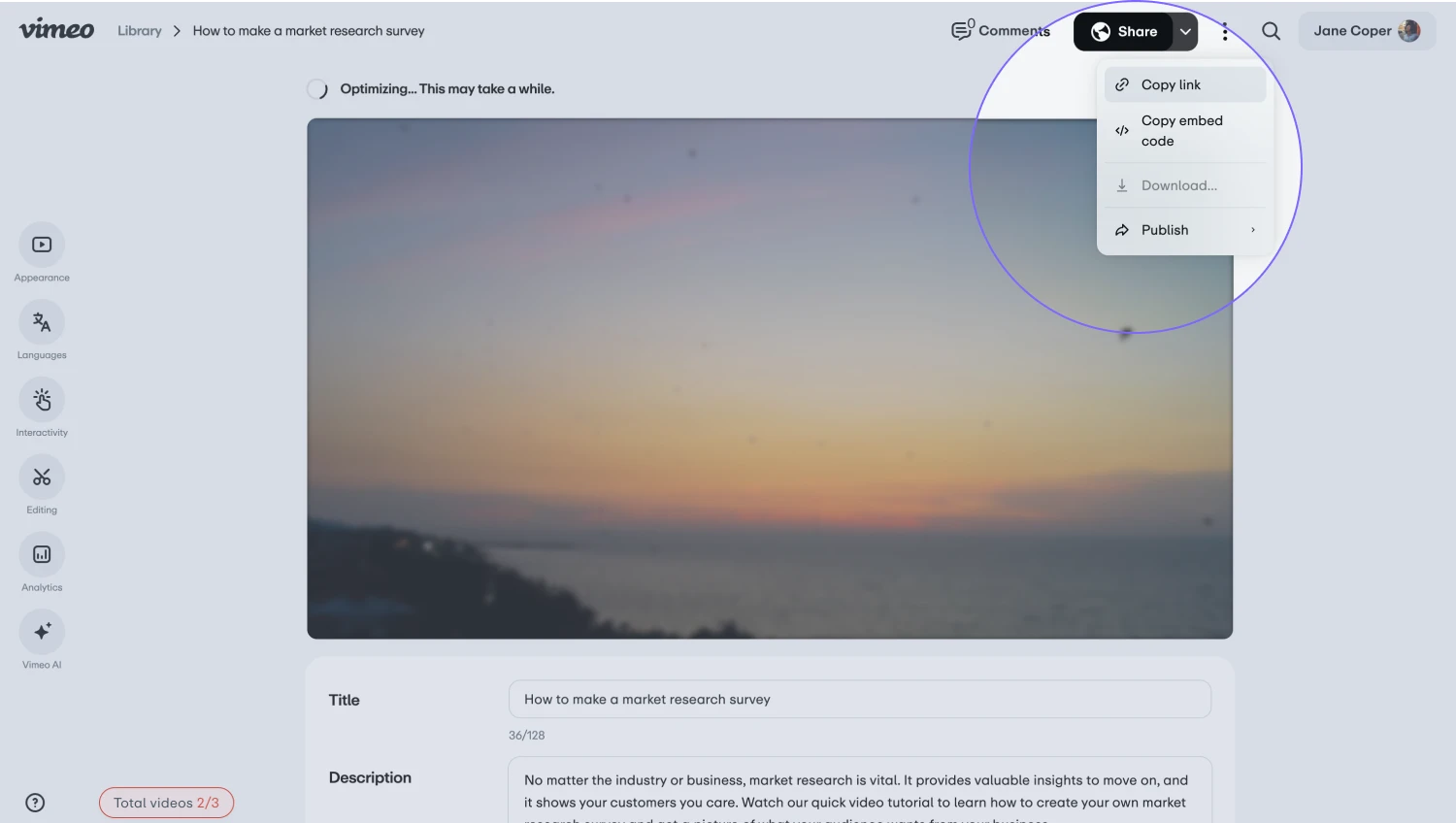Image resolution: width=1456 pixels, height=823 pixels.
Task: Open the Languages sidebar icon
Action: click(x=42, y=322)
